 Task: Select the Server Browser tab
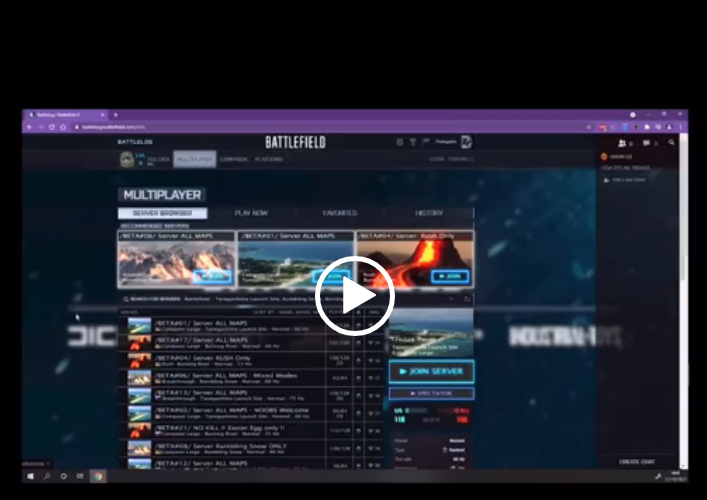(x=162, y=213)
